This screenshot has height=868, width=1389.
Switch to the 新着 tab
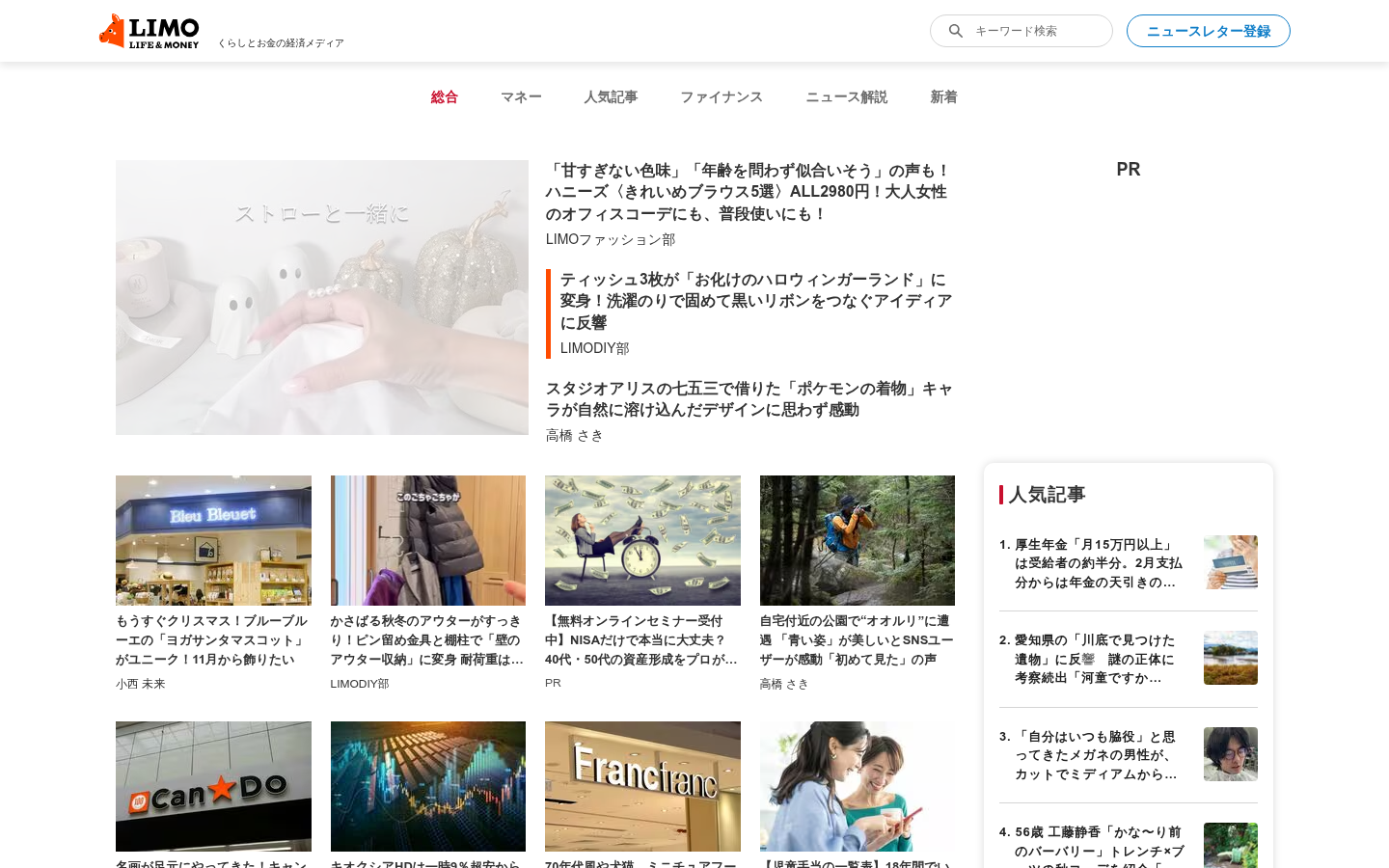click(943, 96)
